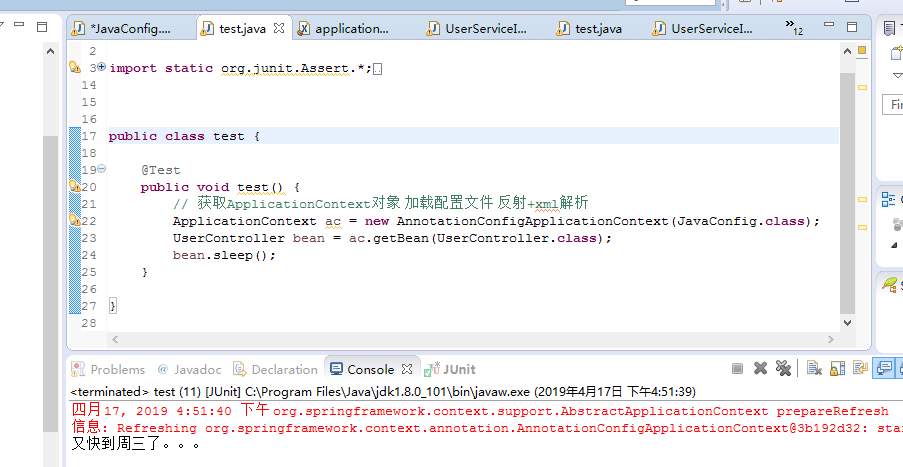The width and height of the screenshot is (903, 467).
Task: Click the warning marker on line 3
Action: point(75,67)
